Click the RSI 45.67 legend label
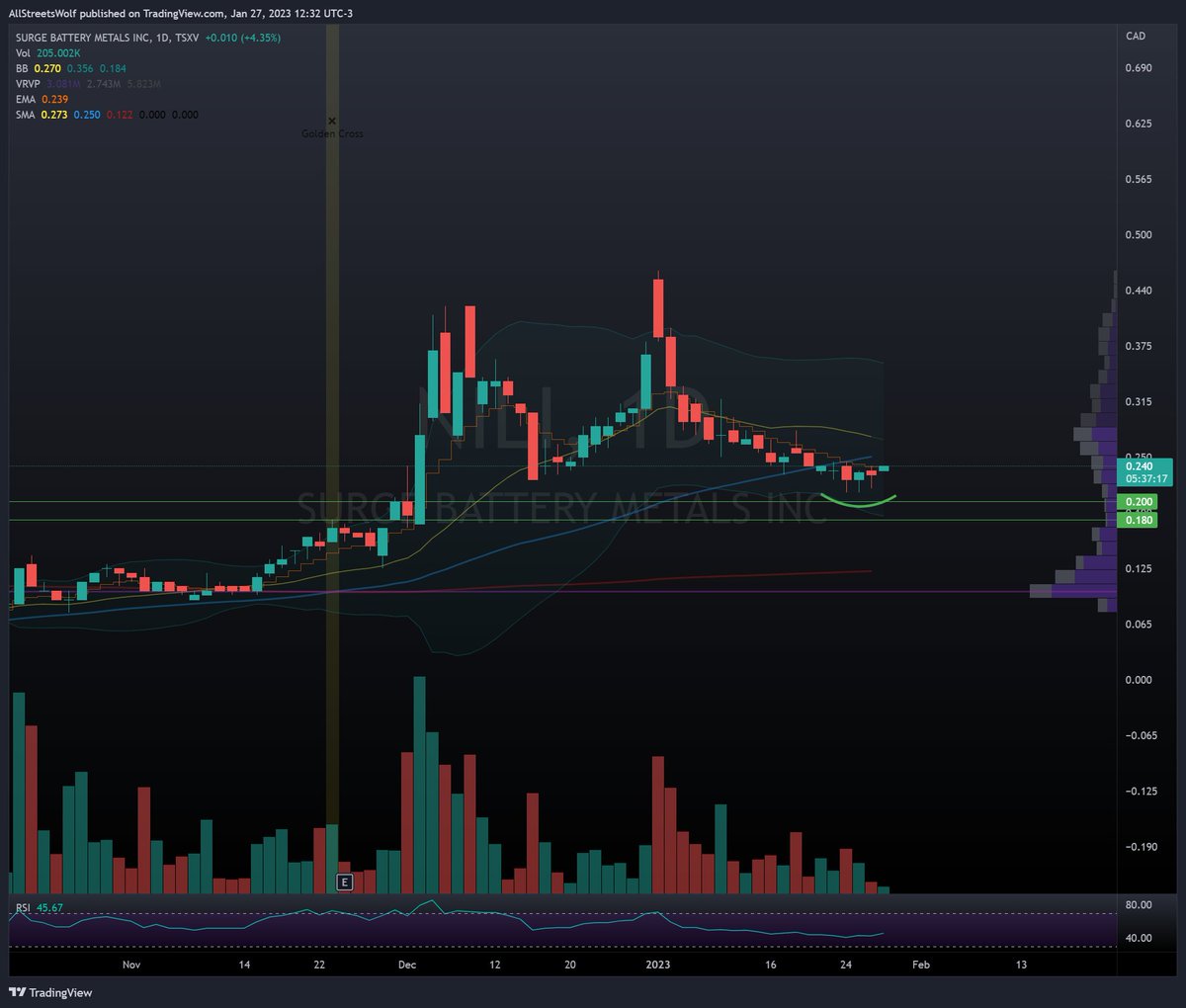The height and width of the screenshot is (1008, 1186). [40, 907]
